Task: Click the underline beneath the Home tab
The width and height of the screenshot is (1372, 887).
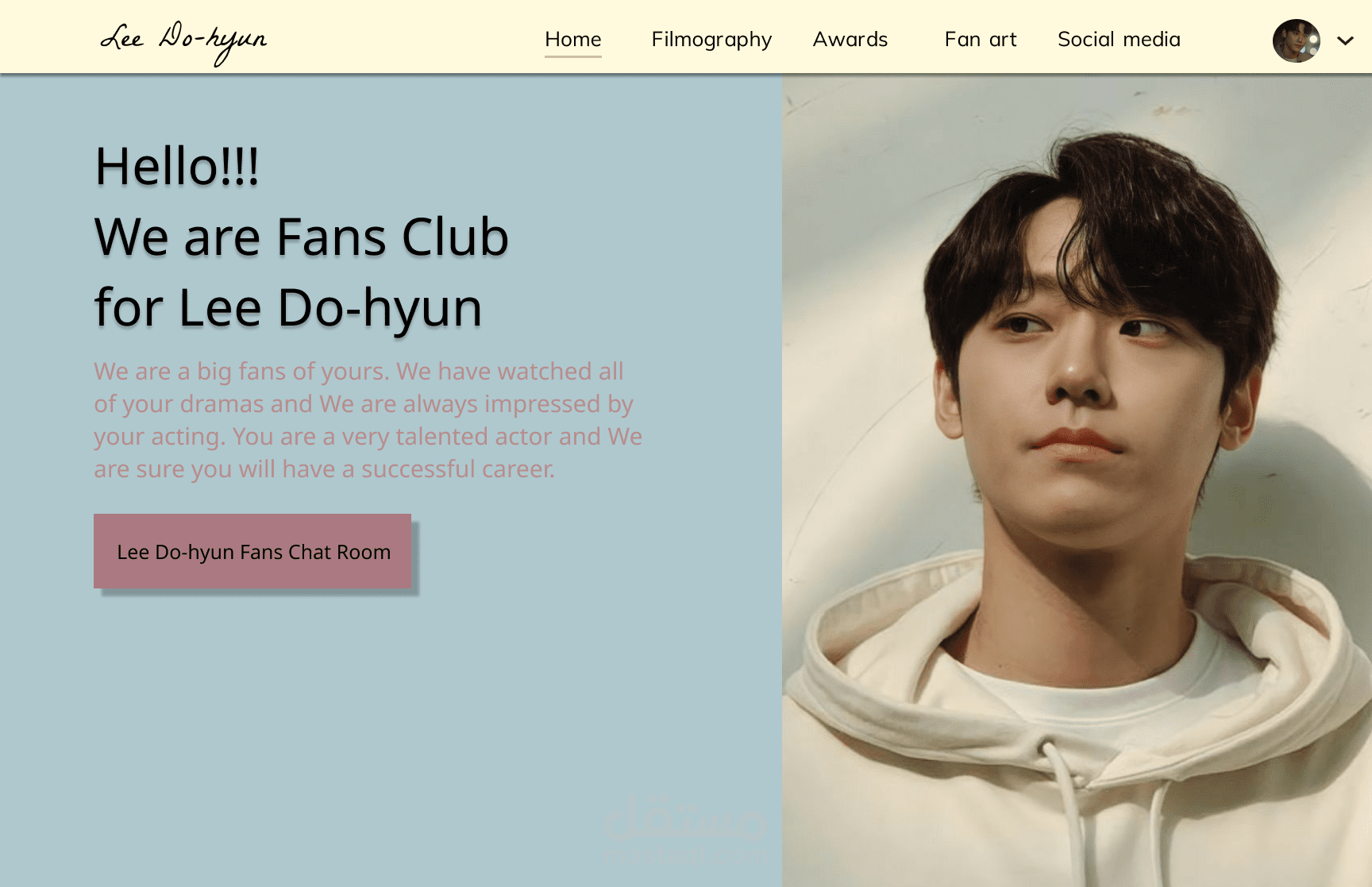Action: (572, 56)
